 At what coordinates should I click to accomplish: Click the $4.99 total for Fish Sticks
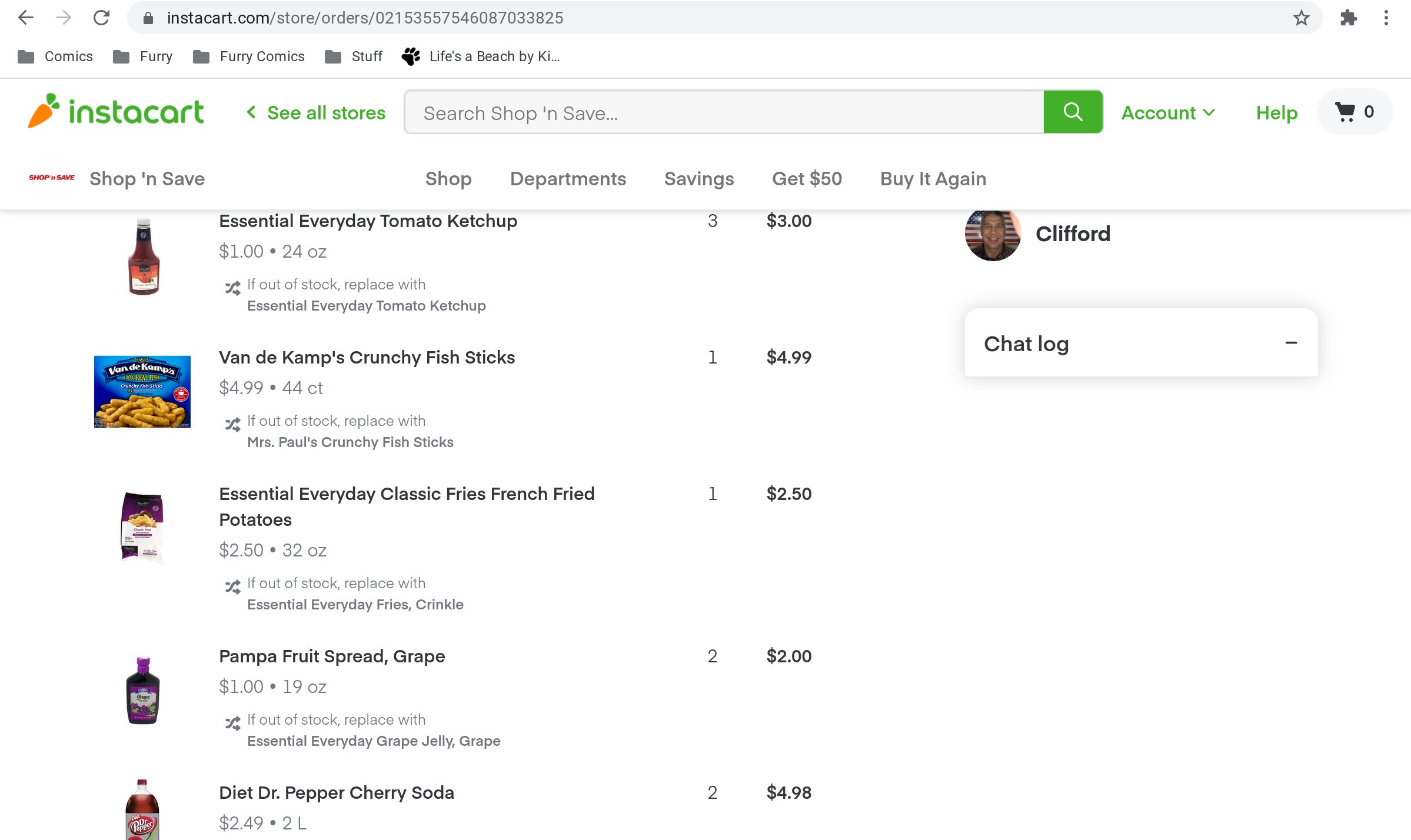(x=788, y=358)
